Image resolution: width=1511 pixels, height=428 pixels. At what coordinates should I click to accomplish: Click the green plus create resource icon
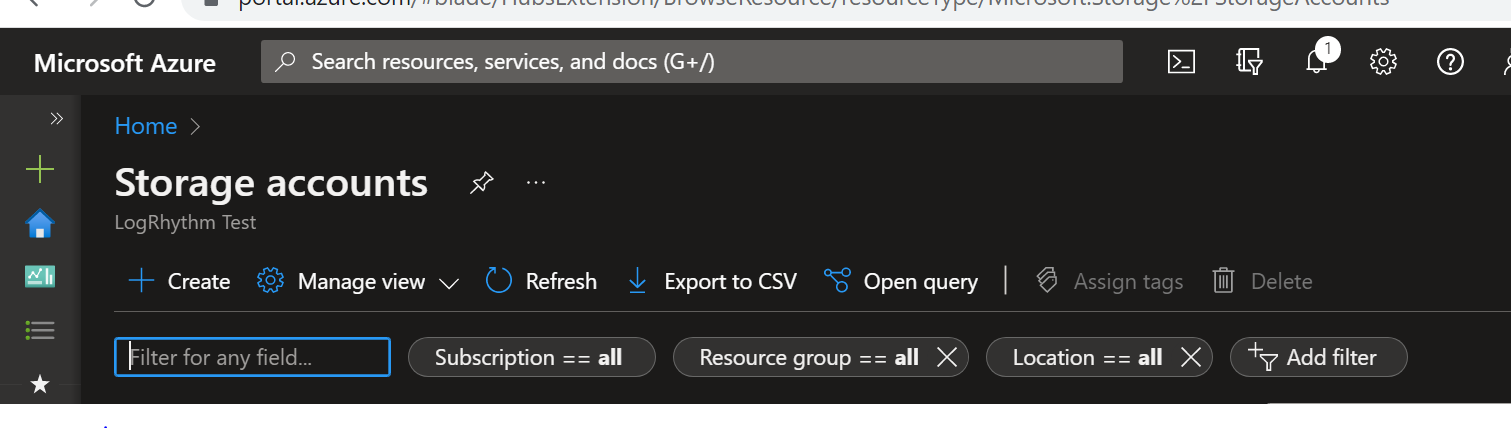click(40, 170)
